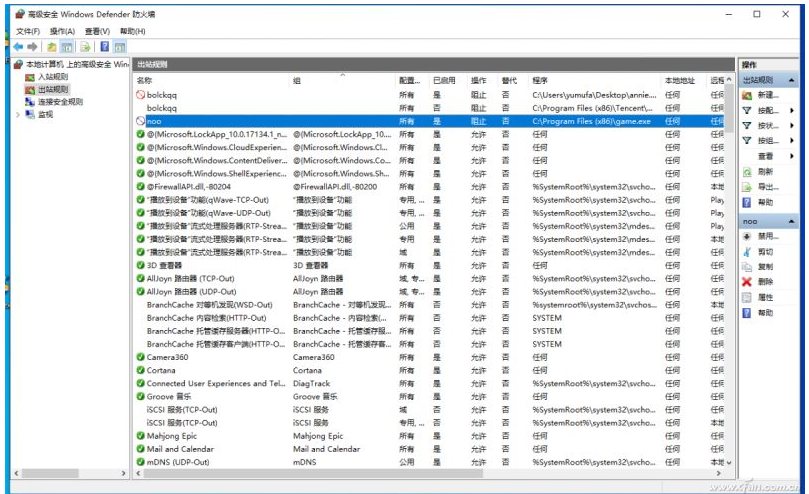Screen dimensions: 809x494
Task: Select AllJoyn 路由器 (UDP-Out) rule
Action: tap(429, 292)
